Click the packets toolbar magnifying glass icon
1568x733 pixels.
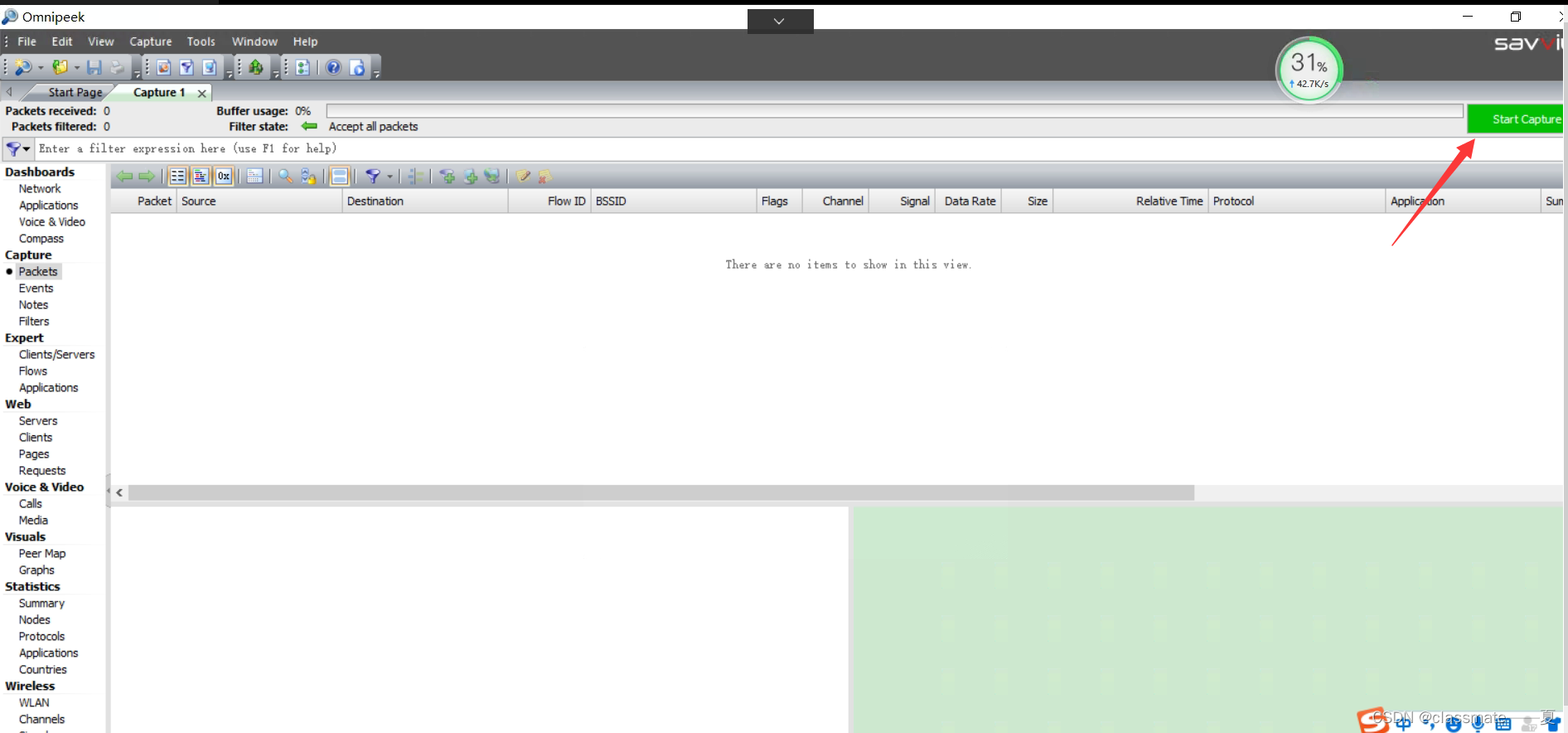[x=285, y=176]
